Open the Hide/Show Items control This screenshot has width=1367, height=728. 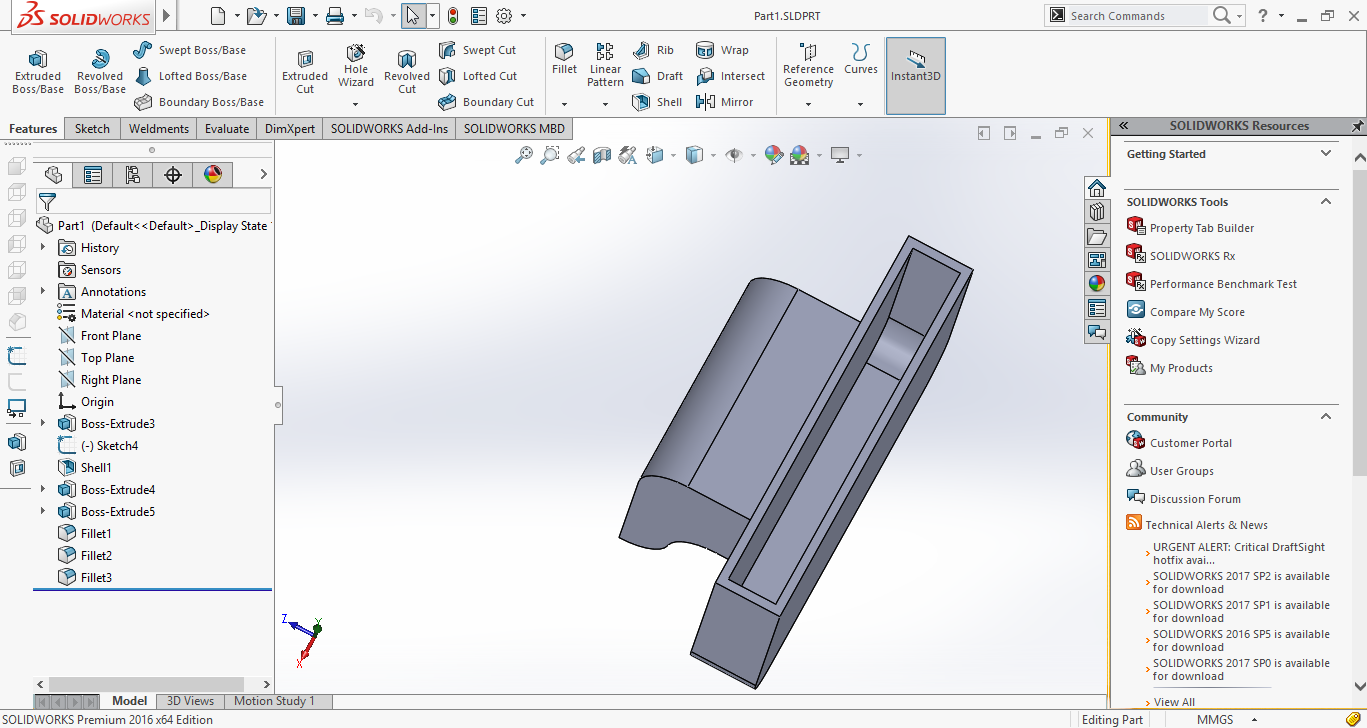click(735, 155)
